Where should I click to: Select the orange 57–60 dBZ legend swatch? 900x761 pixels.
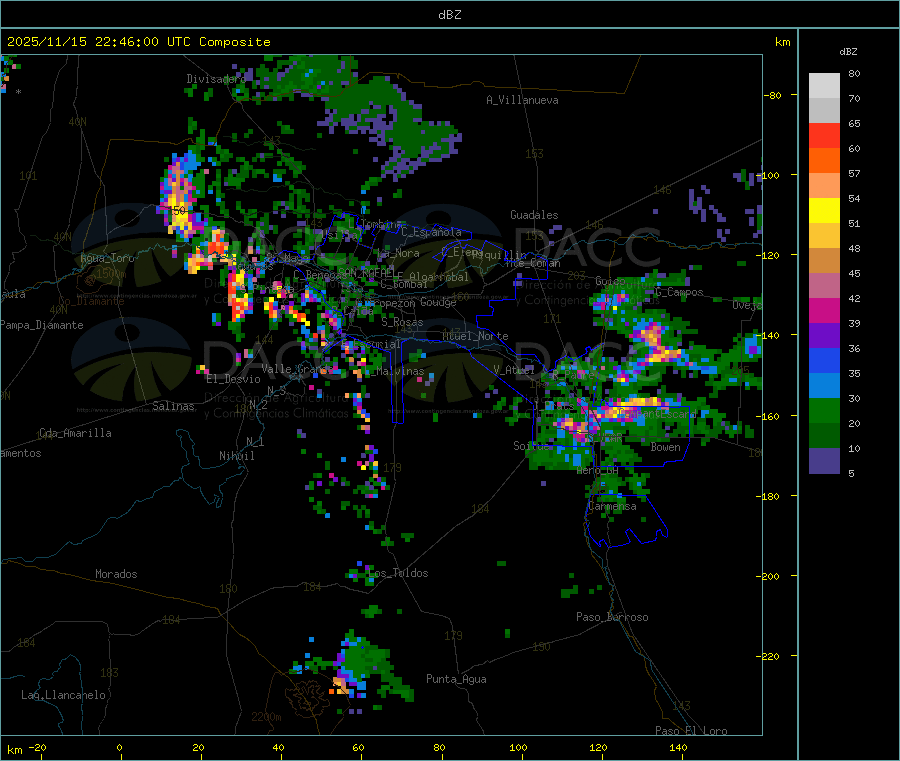point(824,161)
